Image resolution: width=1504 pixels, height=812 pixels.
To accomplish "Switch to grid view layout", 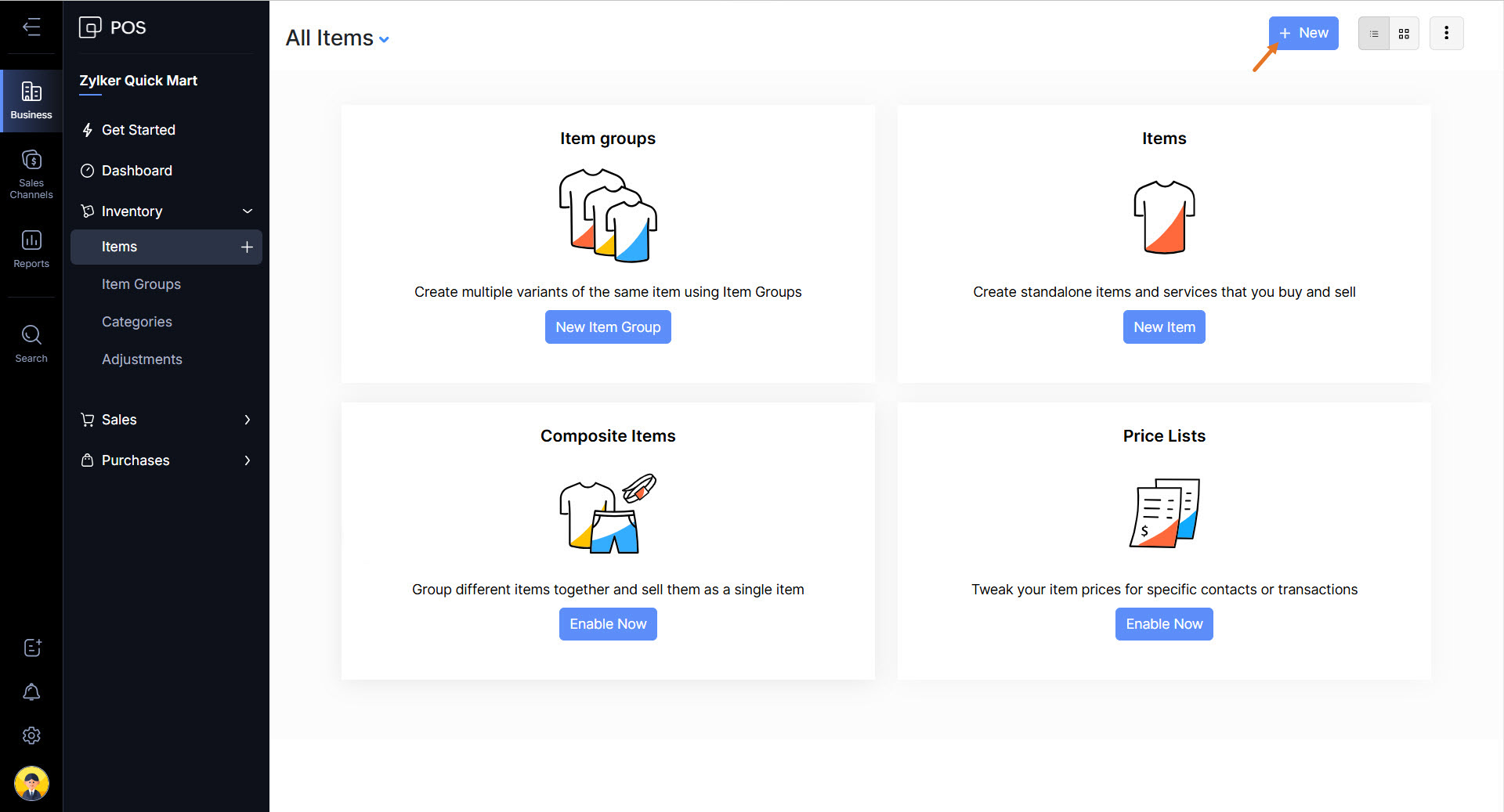I will click(1404, 34).
